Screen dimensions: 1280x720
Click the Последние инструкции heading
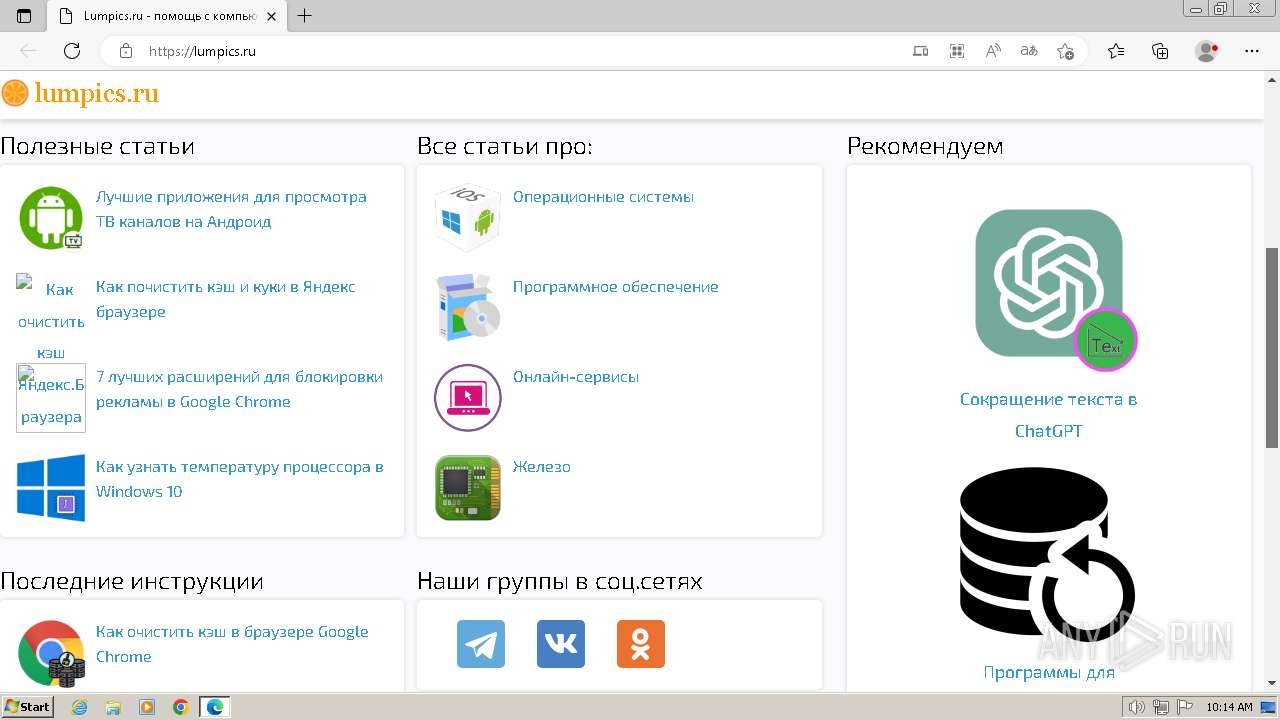coord(132,581)
